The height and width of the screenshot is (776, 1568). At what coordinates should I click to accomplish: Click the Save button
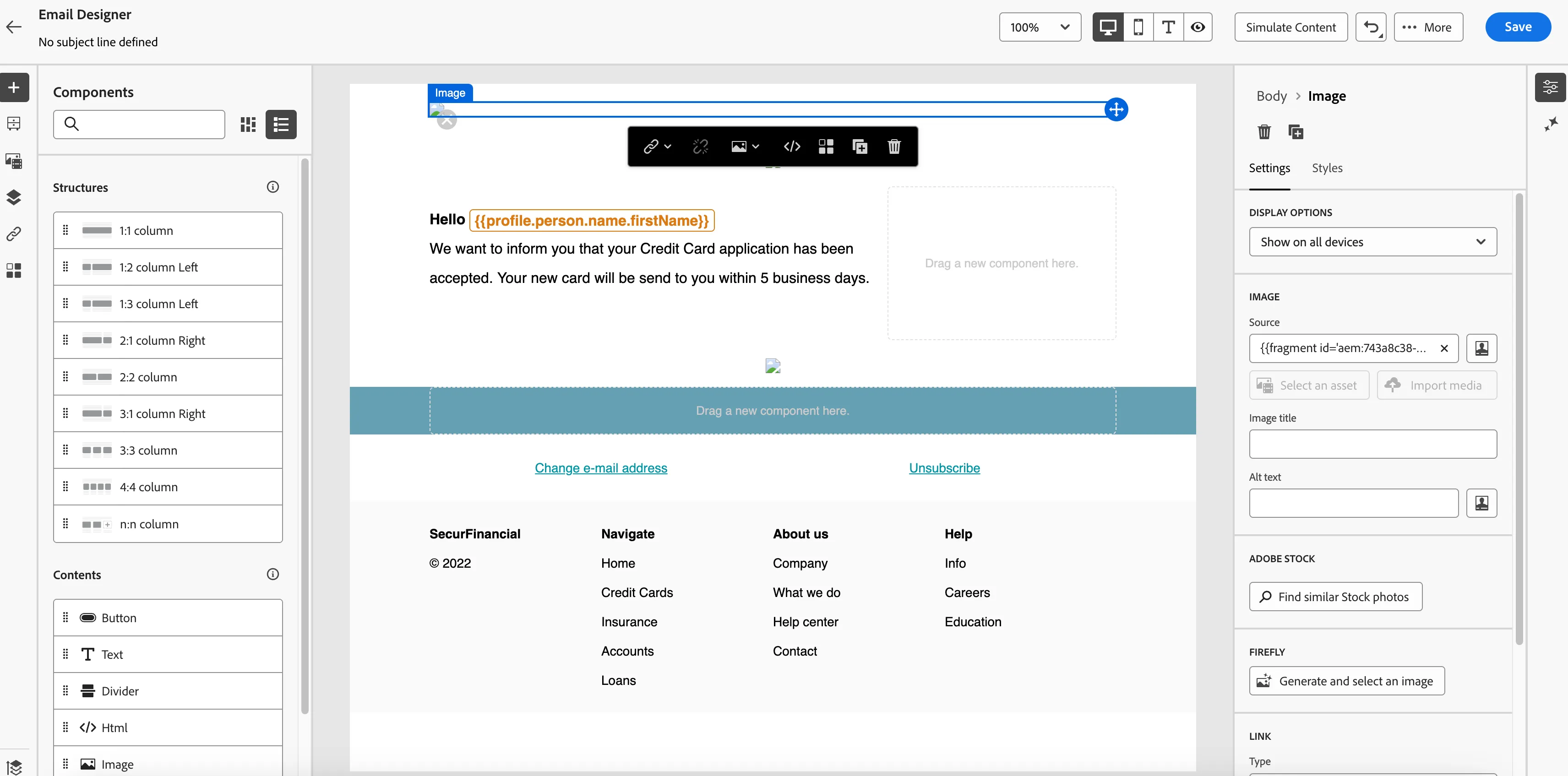pos(1518,27)
